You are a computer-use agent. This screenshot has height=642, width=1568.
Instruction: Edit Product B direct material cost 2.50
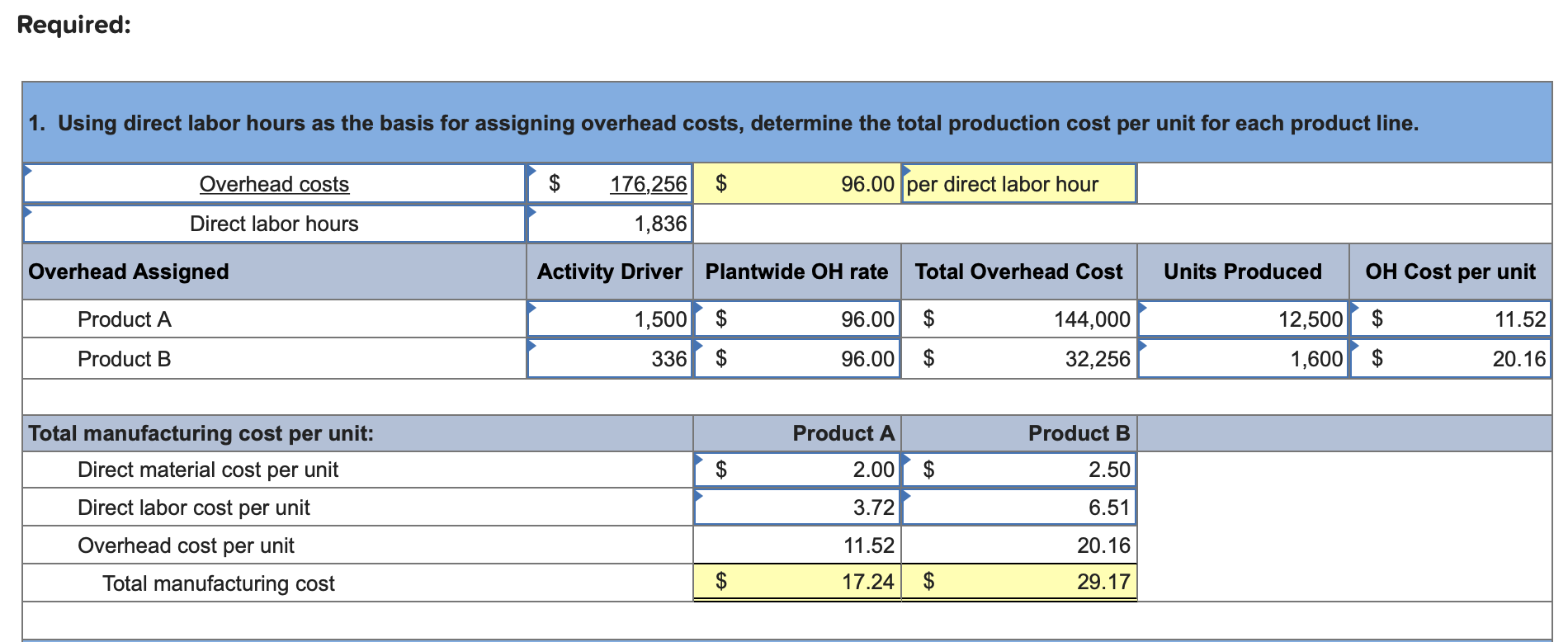[1019, 470]
